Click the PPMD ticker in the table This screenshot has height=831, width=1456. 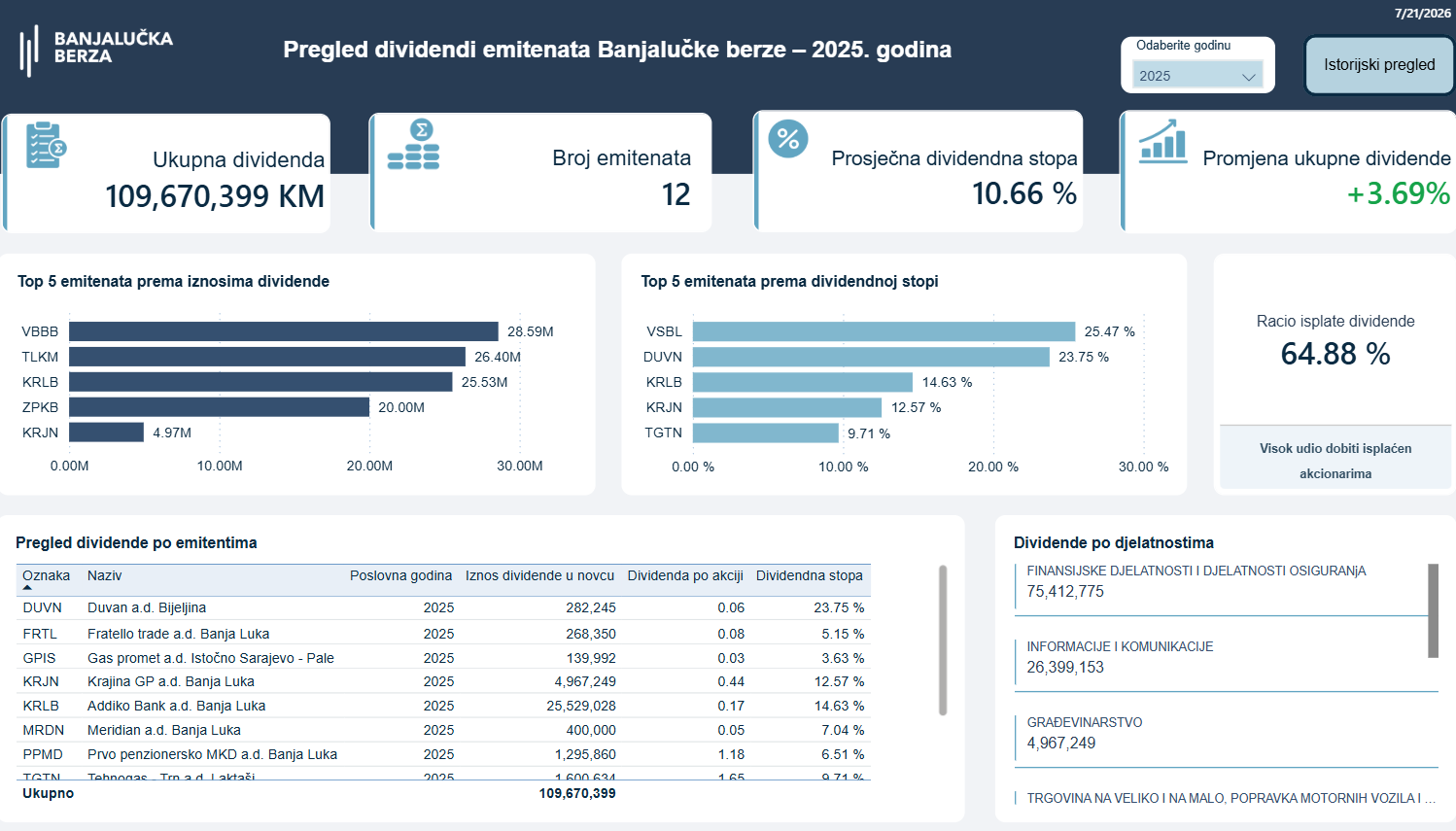pos(43,754)
